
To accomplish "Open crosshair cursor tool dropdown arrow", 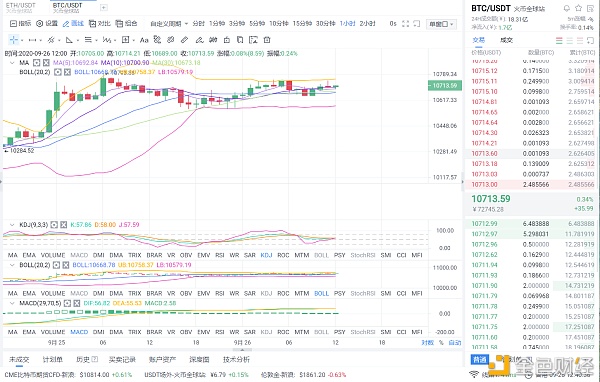I will (x=22, y=40).
